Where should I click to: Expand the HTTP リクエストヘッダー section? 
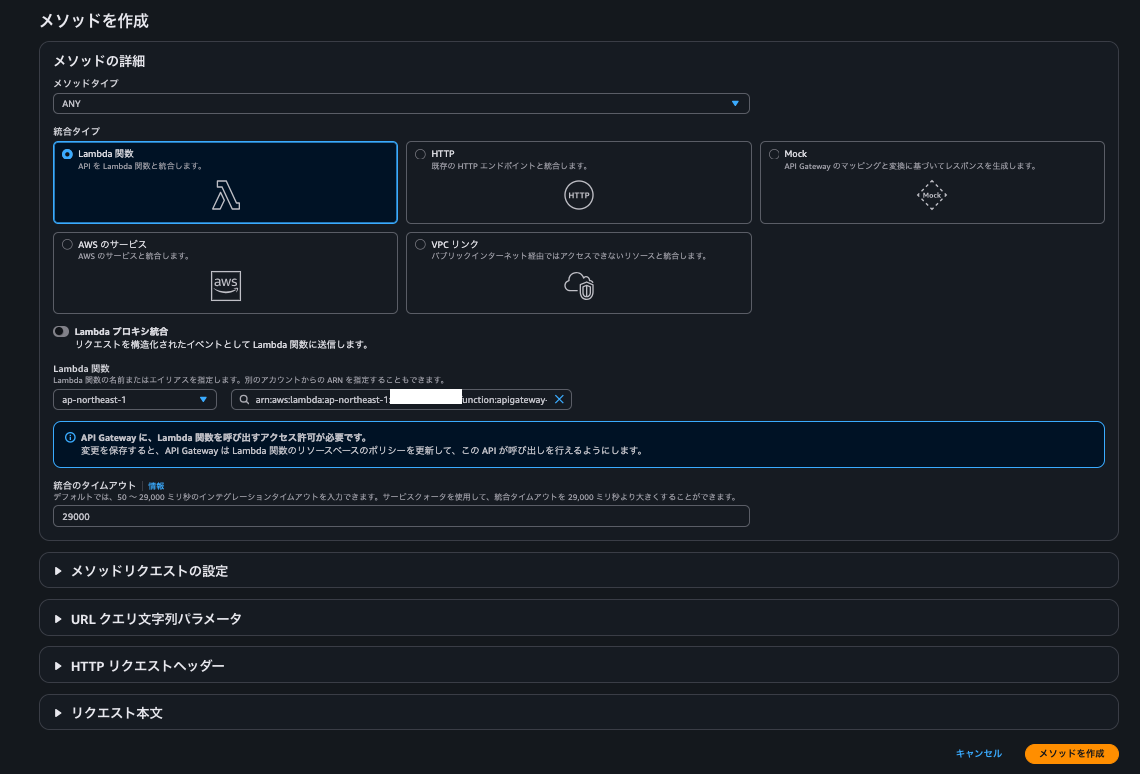coord(579,666)
